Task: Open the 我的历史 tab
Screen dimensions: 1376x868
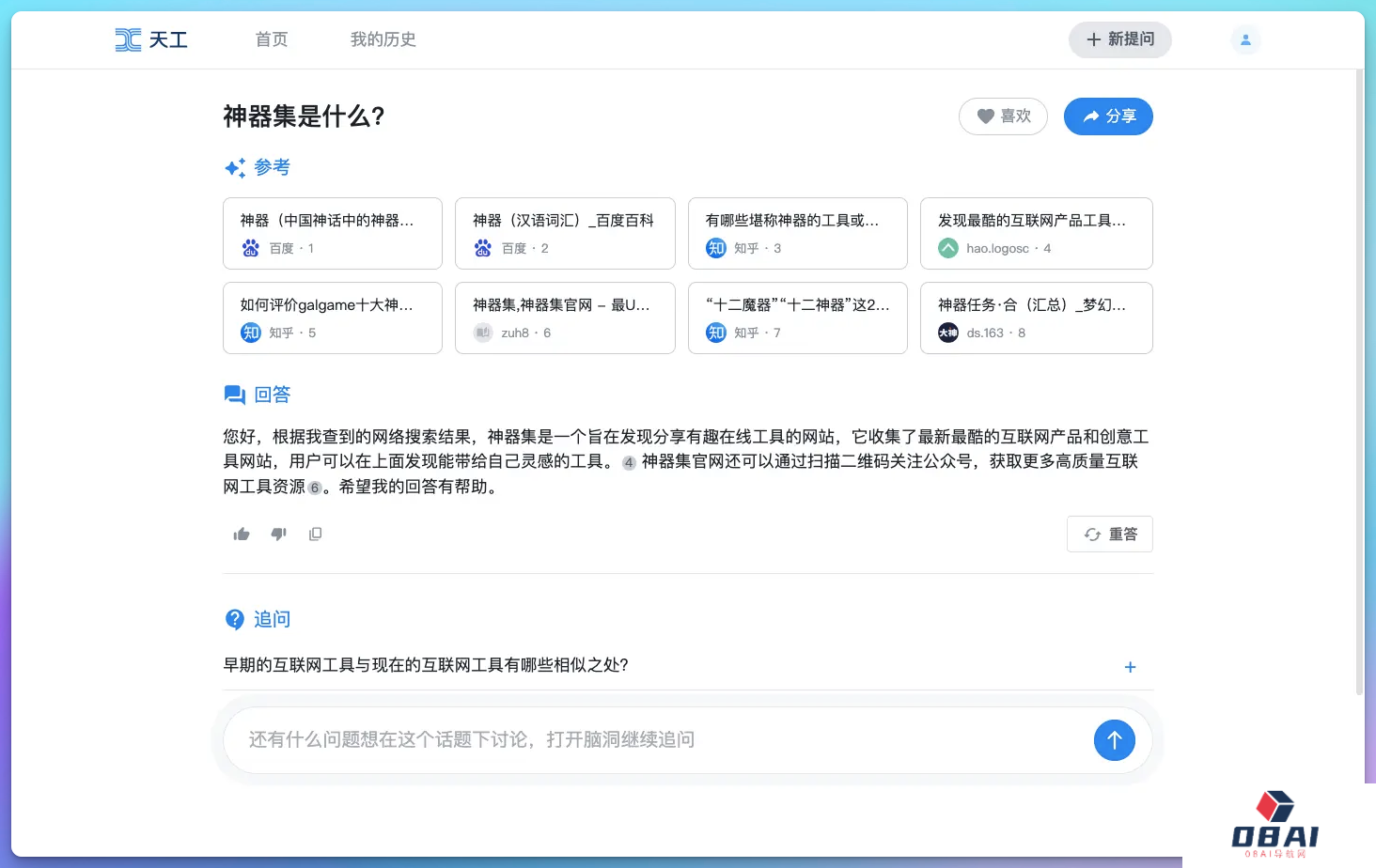Action: (383, 39)
